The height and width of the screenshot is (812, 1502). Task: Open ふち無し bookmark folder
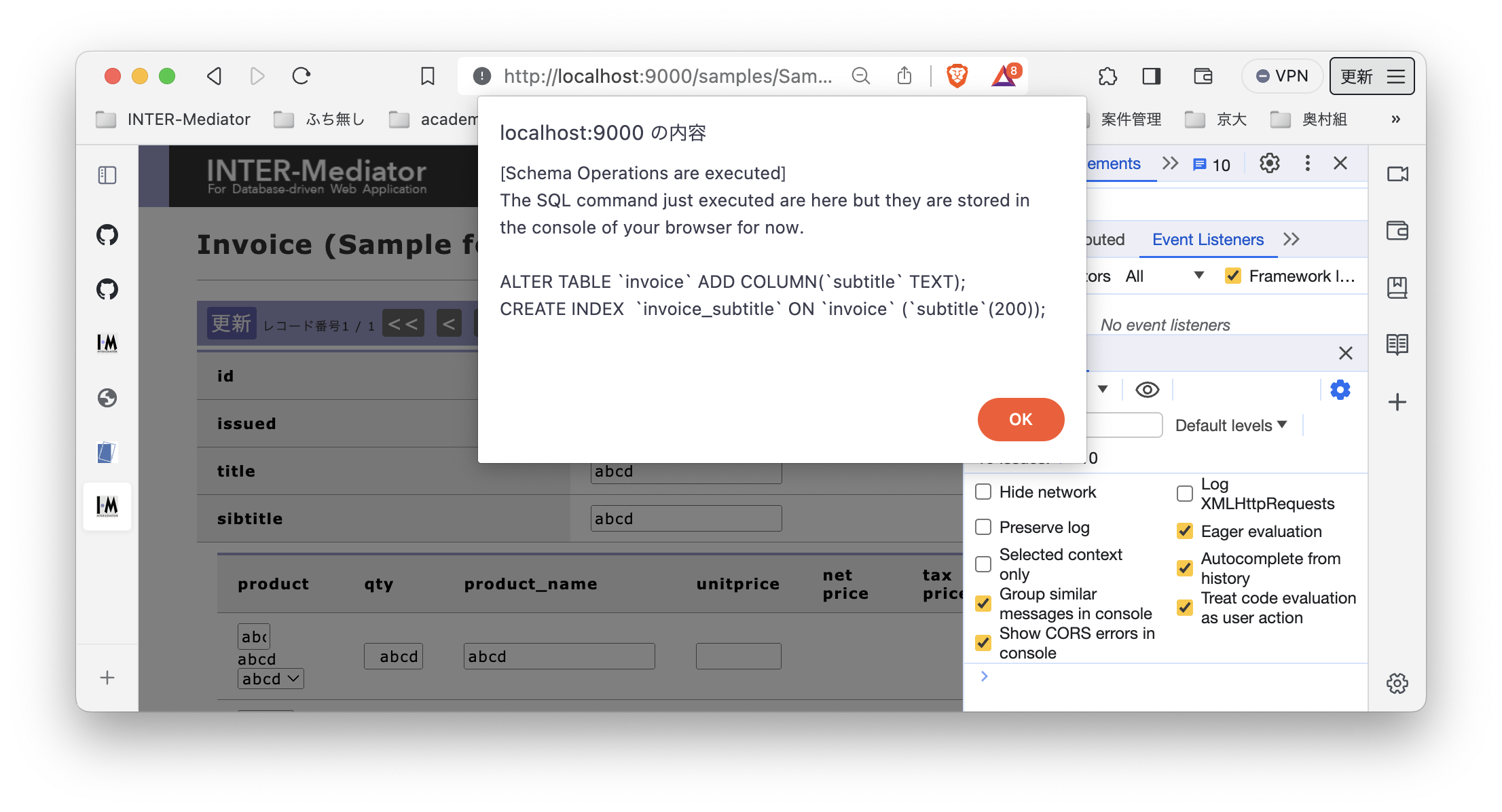(319, 119)
